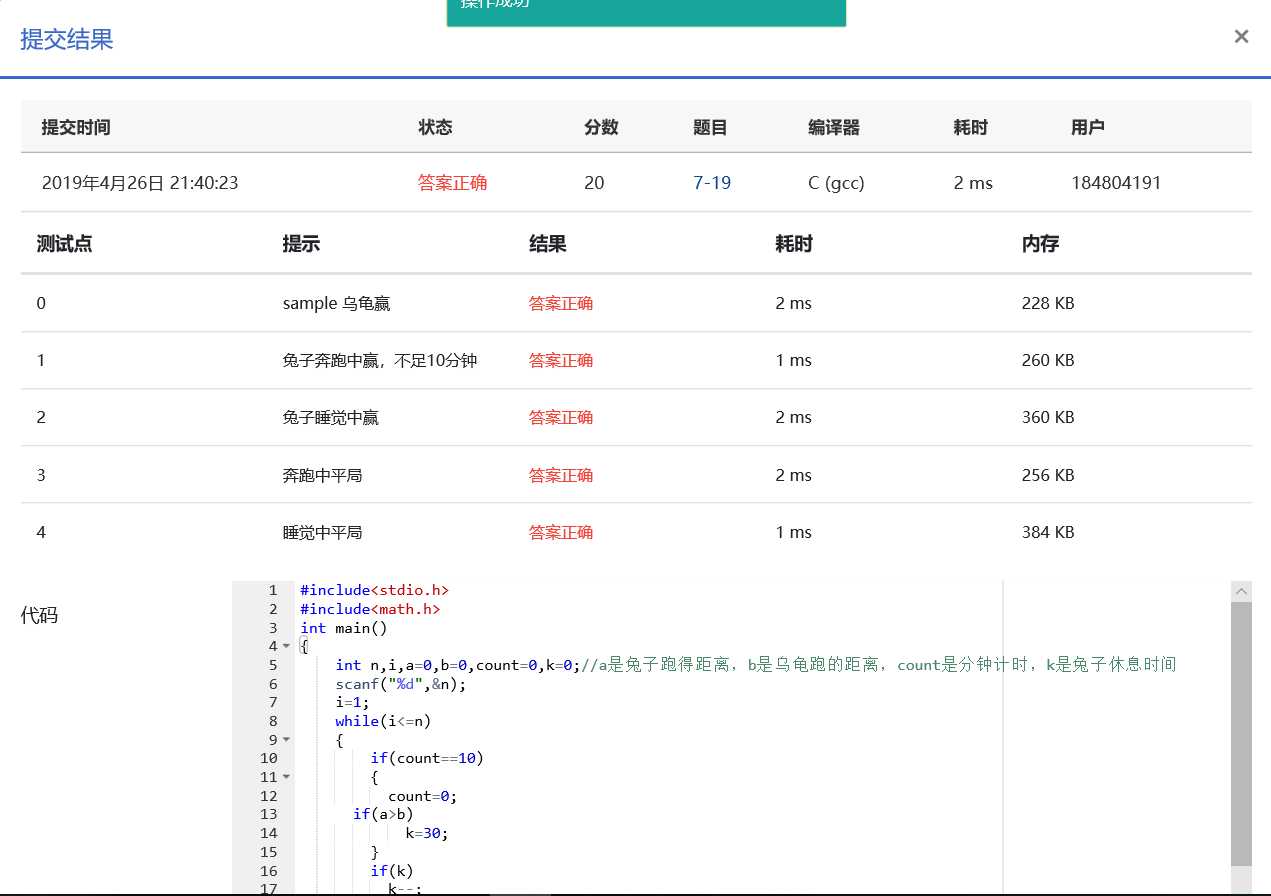
Task: Click test hint sample 乌龟赢
Action: pyautogui.click(x=336, y=303)
